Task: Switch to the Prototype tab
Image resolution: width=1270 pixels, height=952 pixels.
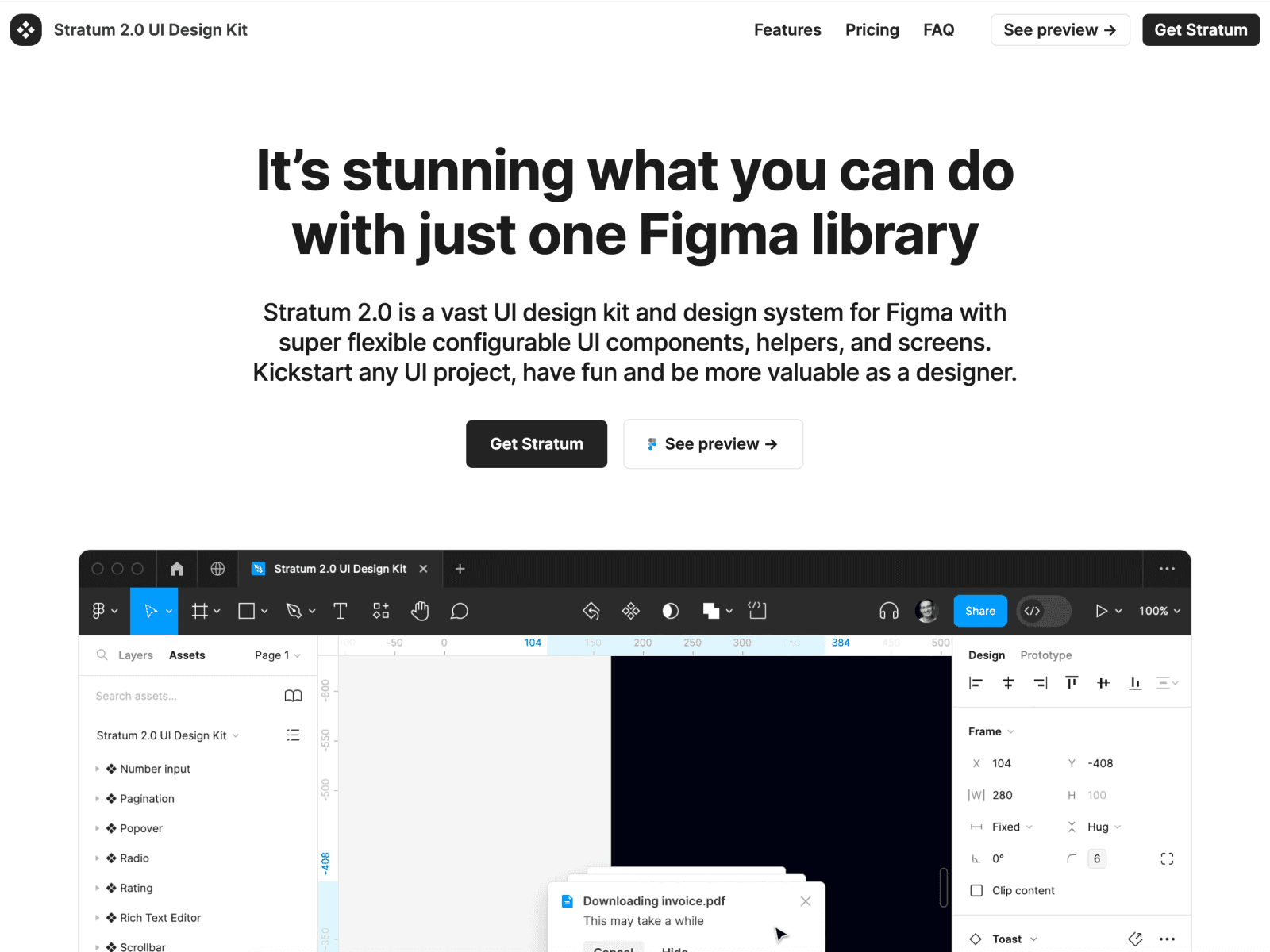Action: click(x=1046, y=655)
